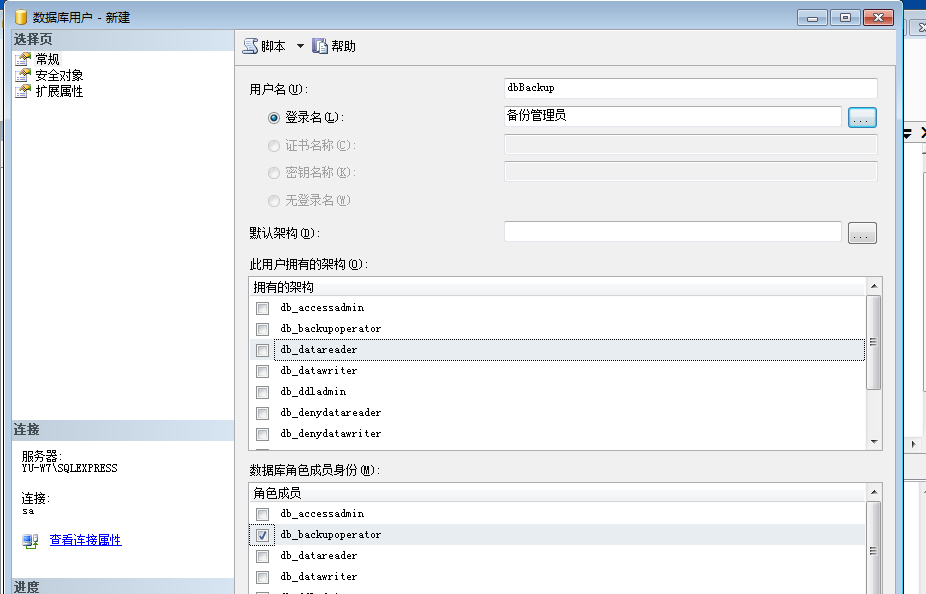Check db_datawriter in role members list
This screenshot has height=594, width=926.
tap(263, 577)
